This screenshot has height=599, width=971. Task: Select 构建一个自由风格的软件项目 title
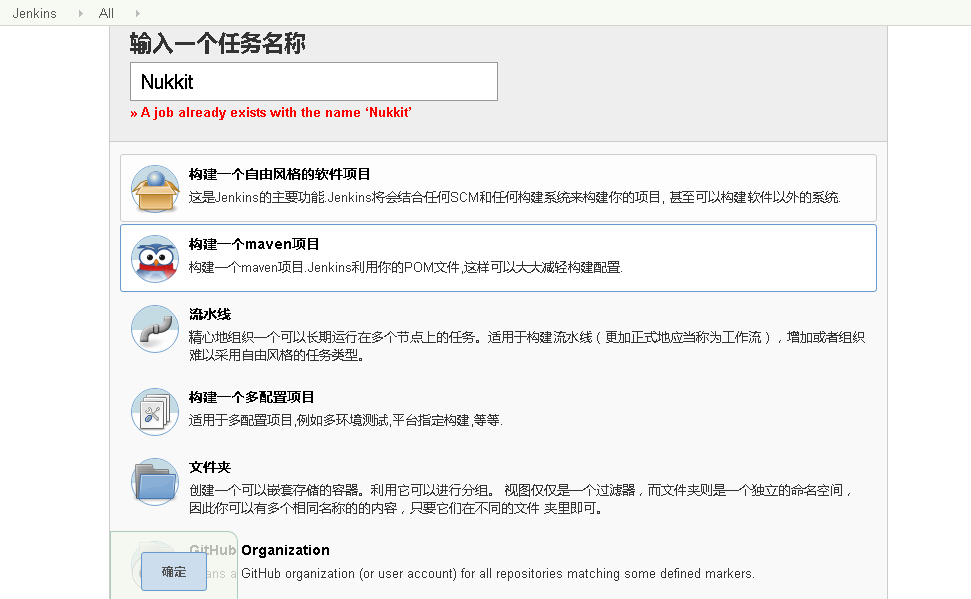click(279, 174)
